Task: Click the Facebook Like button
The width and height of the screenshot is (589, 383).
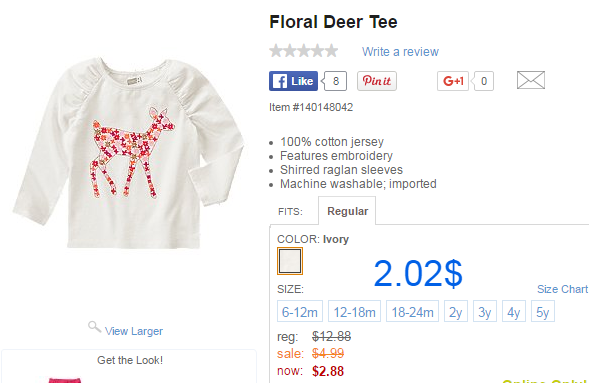Action: pos(293,81)
